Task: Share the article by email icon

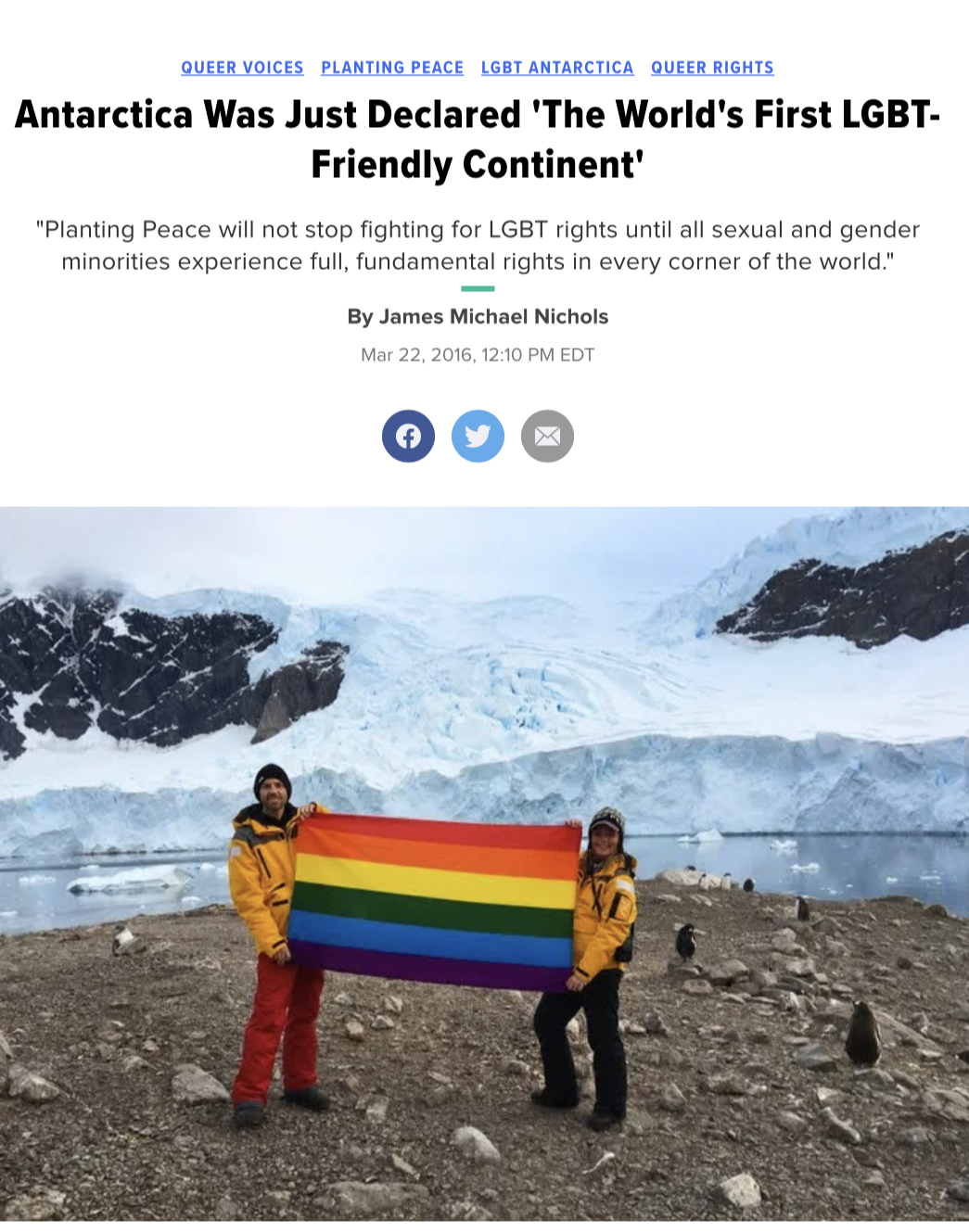Action: click(547, 436)
